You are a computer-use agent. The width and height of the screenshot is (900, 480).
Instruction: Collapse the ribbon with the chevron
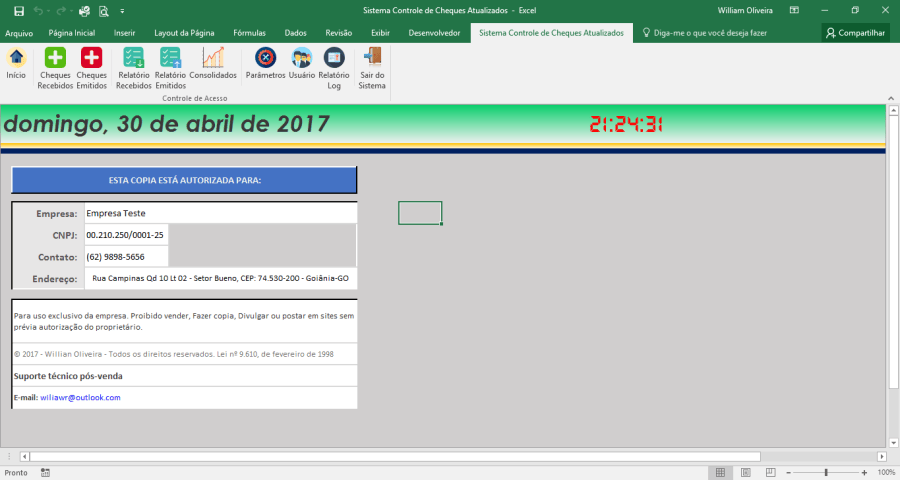click(x=891, y=99)
